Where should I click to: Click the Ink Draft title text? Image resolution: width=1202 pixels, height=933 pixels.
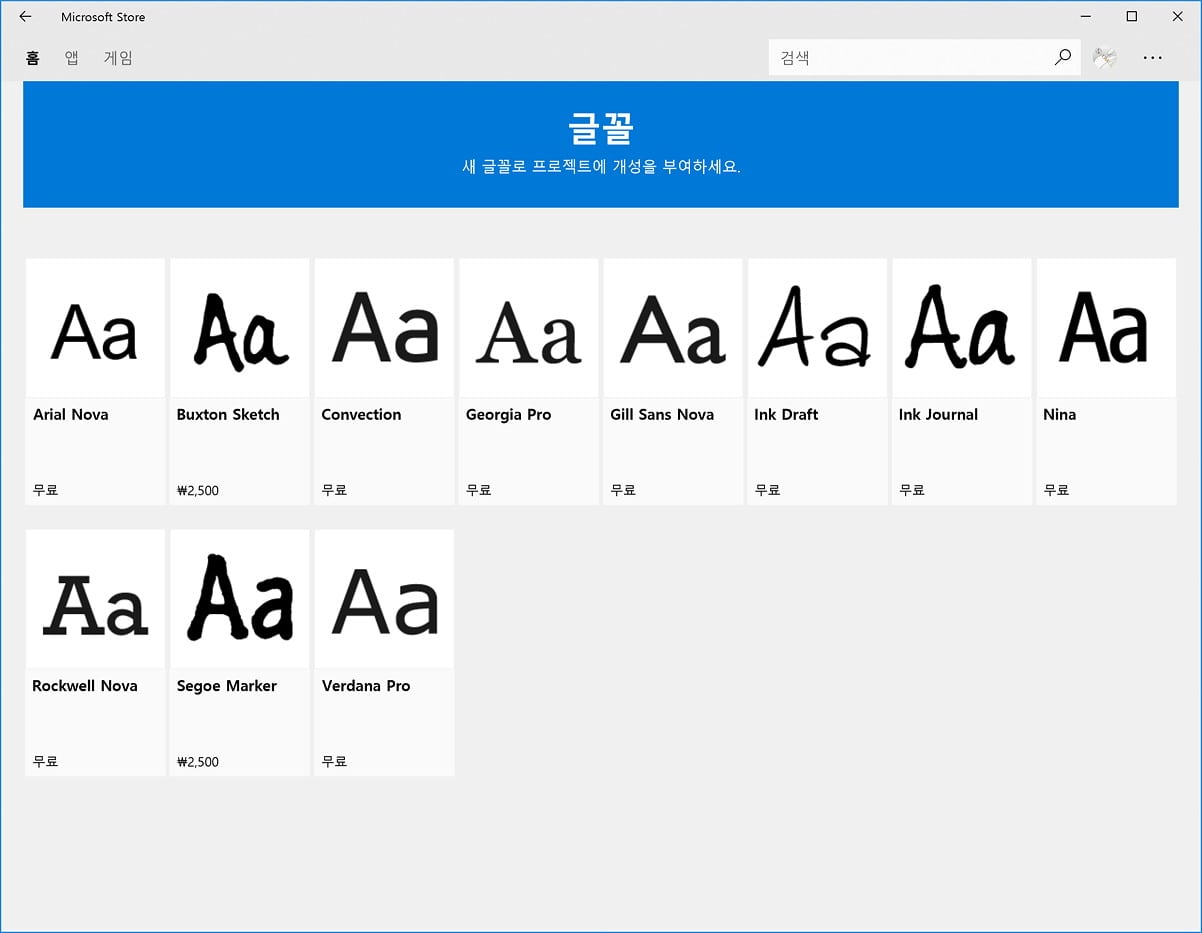point(786,414)
